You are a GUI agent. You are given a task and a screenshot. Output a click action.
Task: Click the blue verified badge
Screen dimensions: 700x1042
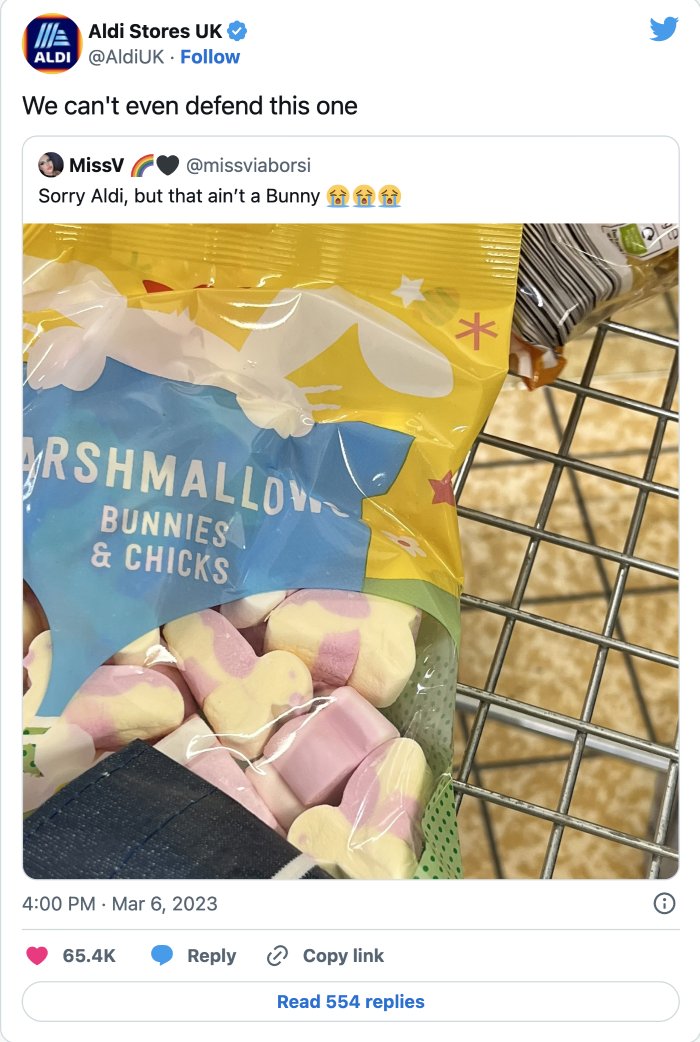(x=237, y=31)
